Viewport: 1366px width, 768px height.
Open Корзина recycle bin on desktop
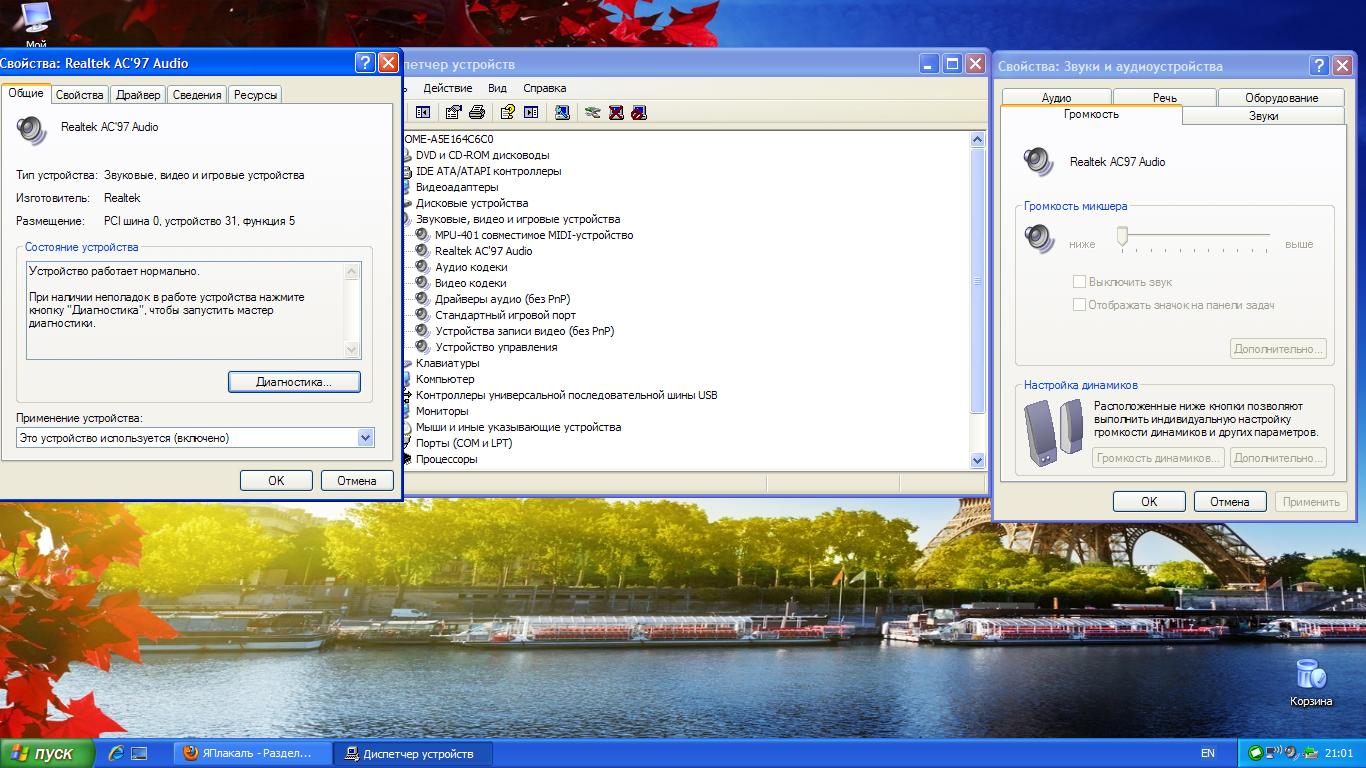click(1310, 683)
